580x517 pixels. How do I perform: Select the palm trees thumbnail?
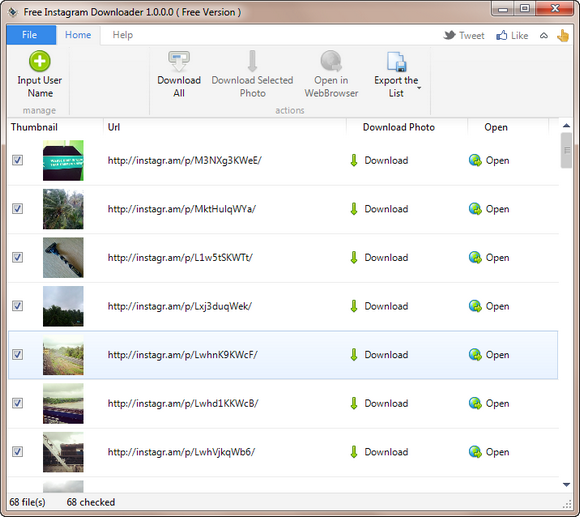(x=63, y=209)
